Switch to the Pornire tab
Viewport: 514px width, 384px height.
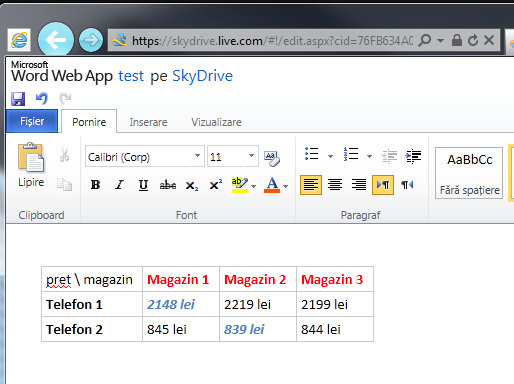point(89,122)
